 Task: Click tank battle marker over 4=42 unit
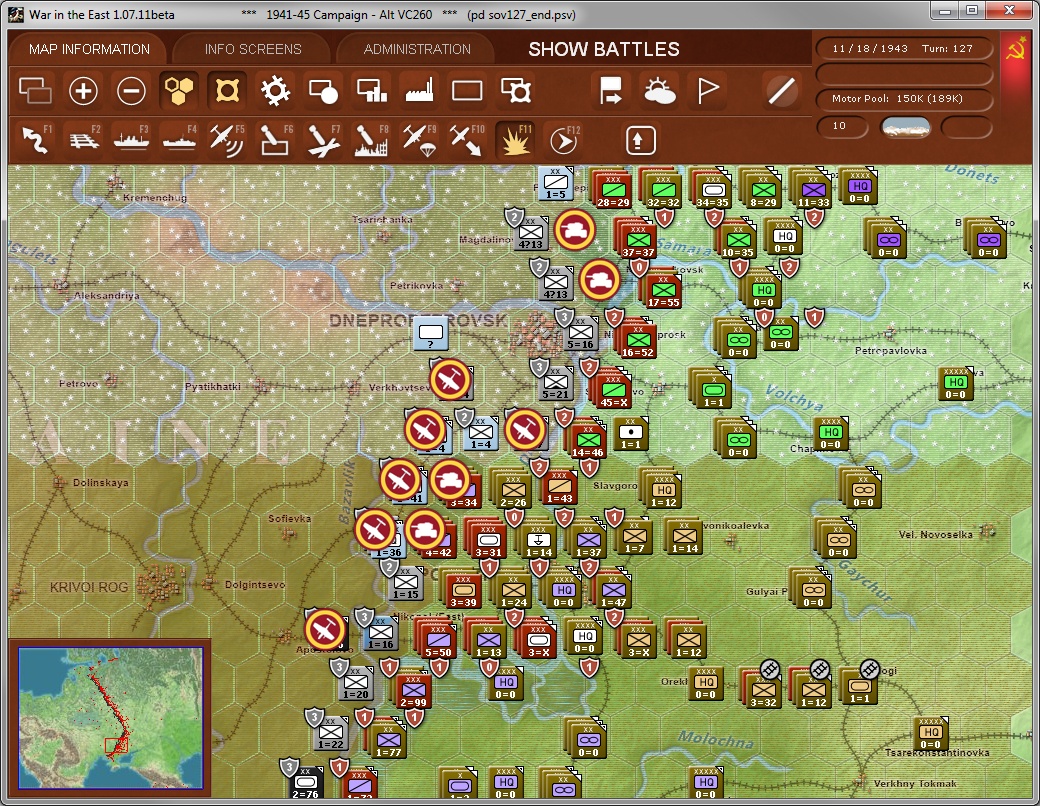coord(424,529)
